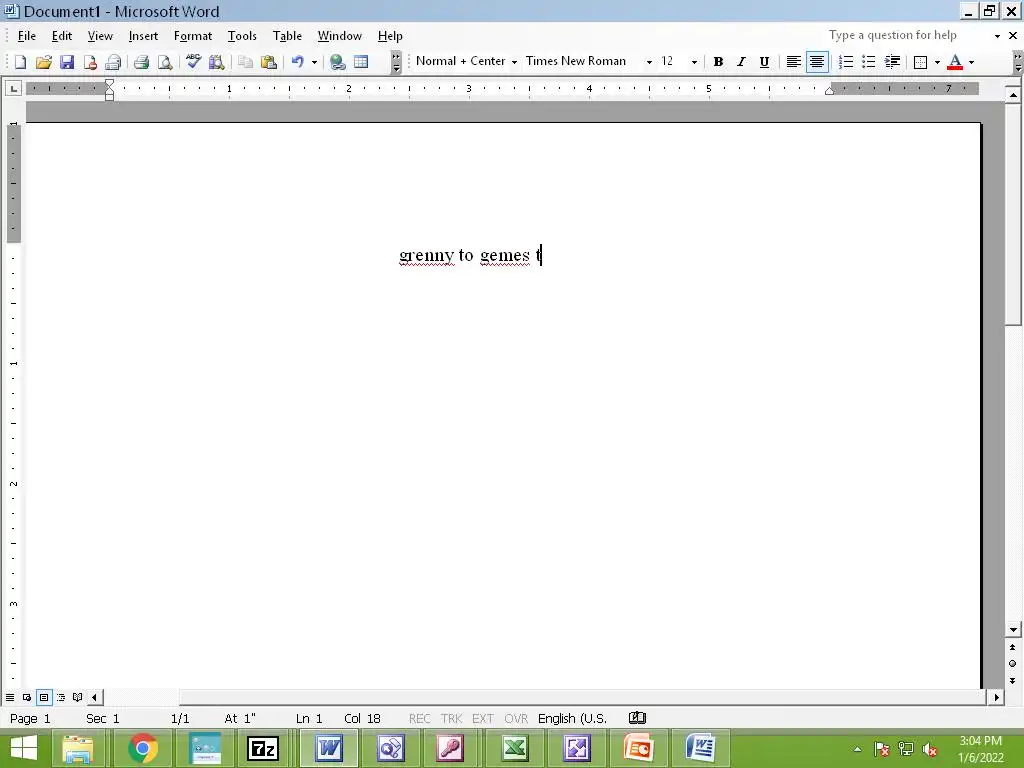Start a numbered list
Image resolution: width=1024 pixels, height=768 pixels.
(846, 62)
